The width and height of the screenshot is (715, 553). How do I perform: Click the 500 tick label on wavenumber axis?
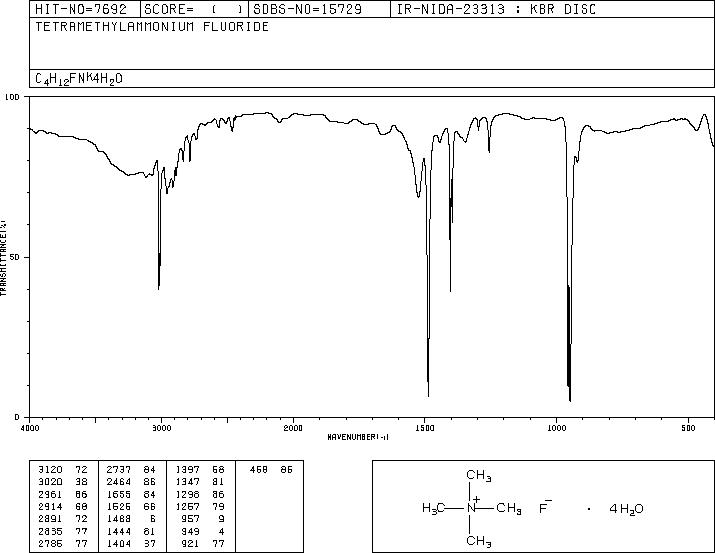pos(688,428)
